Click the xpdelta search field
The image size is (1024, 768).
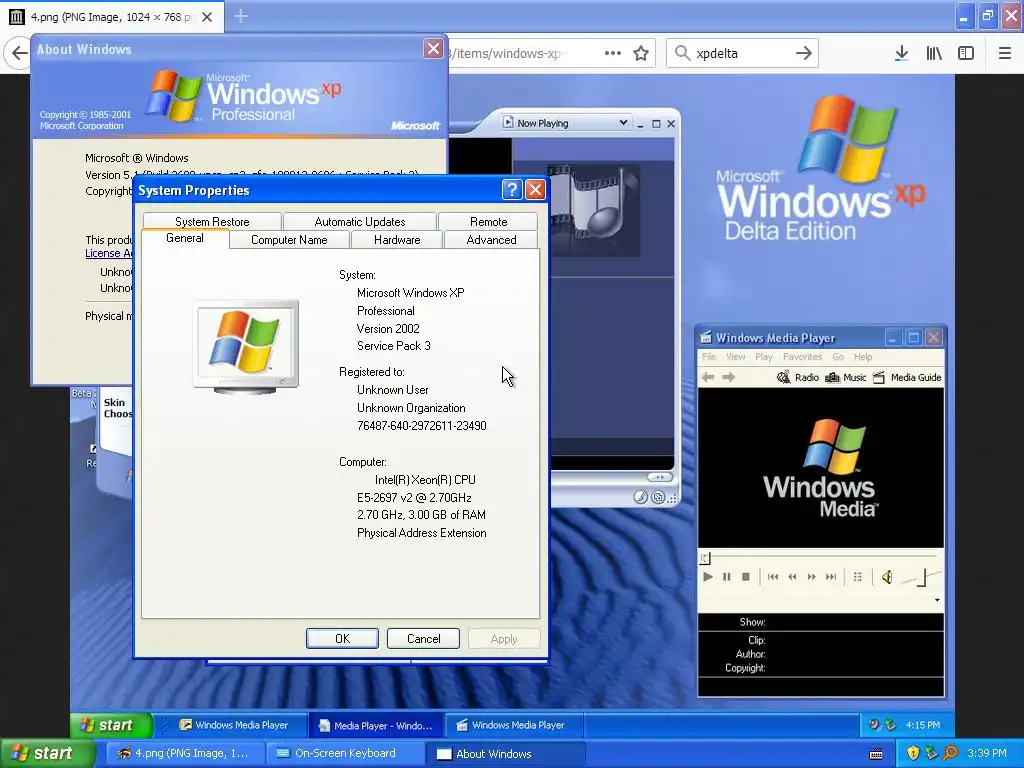pos(742,53)
